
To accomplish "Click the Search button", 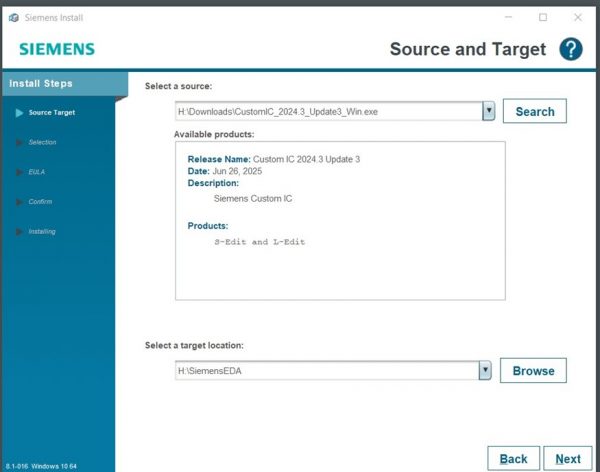I will pos(535,111).
